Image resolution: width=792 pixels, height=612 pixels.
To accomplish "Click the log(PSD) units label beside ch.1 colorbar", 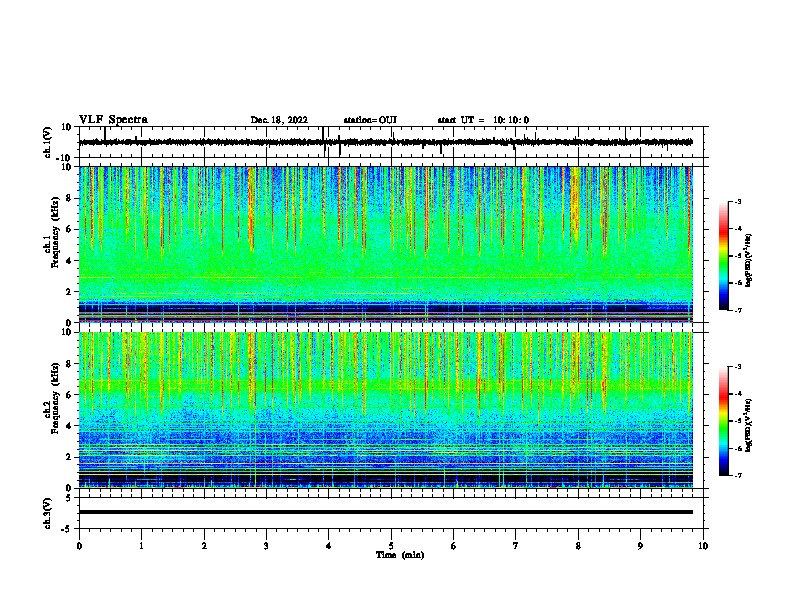I will [749, 260].
